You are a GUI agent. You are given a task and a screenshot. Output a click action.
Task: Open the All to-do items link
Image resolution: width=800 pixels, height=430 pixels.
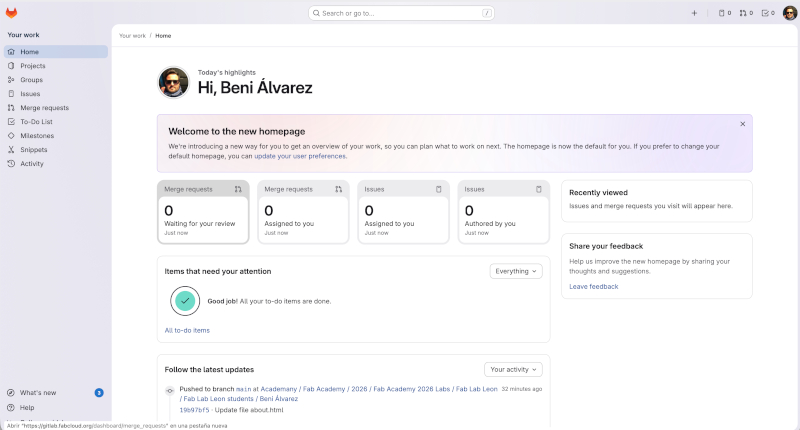point(187,330)
